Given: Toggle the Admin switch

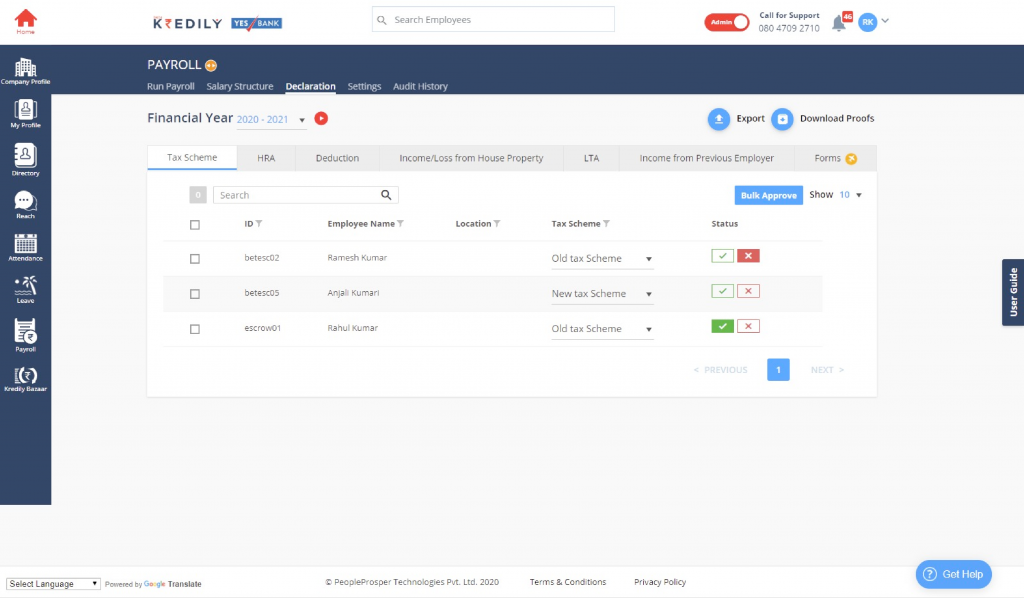Looking at the screenshot, I should [726, 22].
